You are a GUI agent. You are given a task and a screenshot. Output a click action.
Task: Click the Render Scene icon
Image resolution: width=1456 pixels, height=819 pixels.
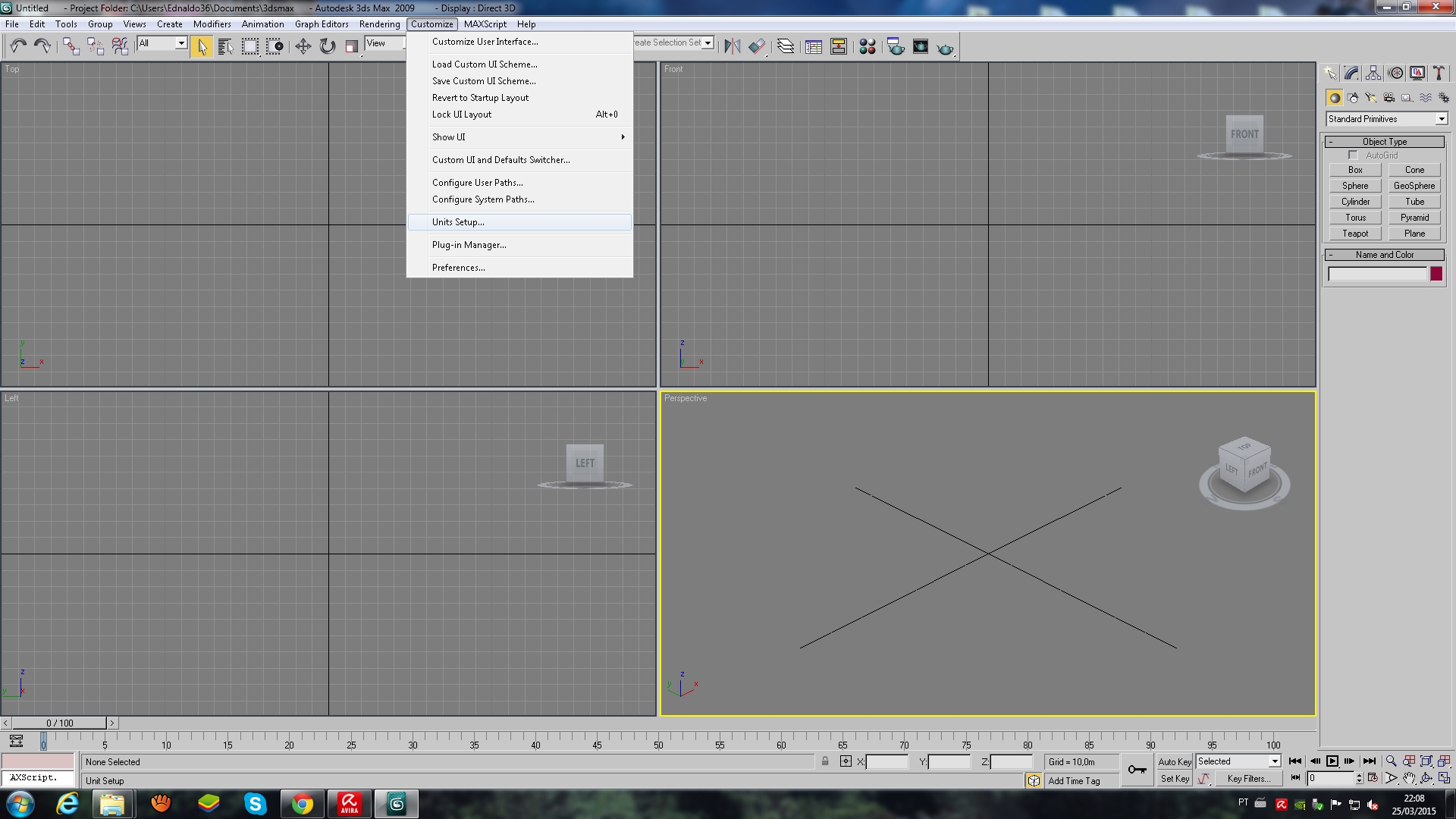(x=895, y=47)
